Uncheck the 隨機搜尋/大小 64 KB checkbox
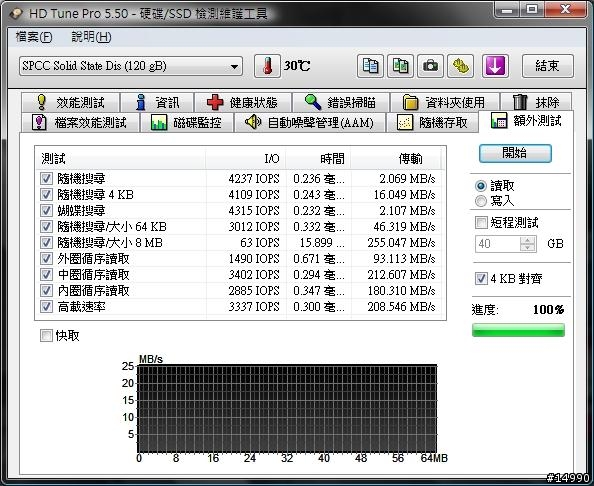This screenshot has width=594, height=486. click(x=46, y=227)
